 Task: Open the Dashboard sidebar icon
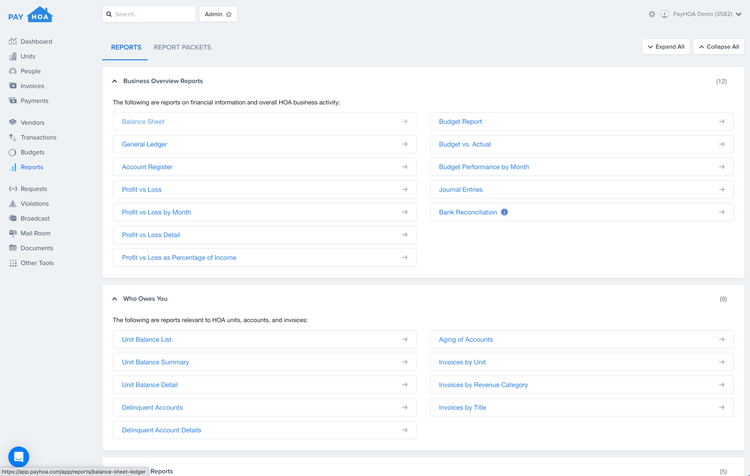pos(13,42)
